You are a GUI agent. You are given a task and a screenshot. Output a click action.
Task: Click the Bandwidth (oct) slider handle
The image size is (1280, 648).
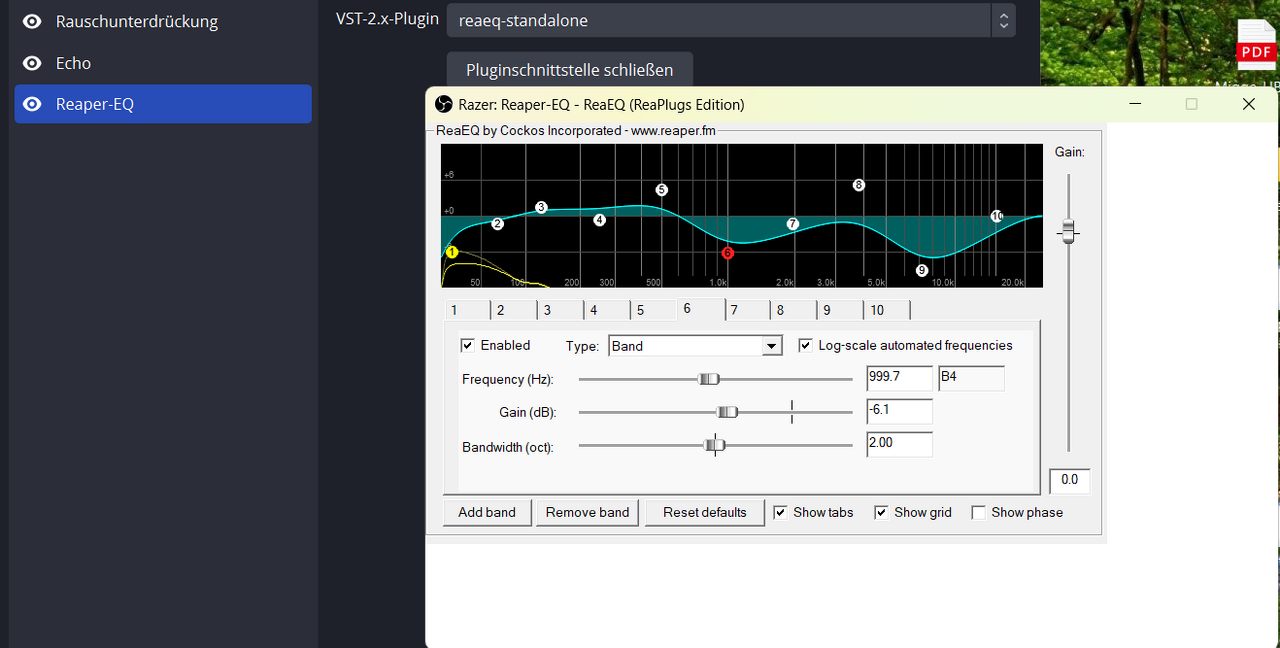(714, 445)
